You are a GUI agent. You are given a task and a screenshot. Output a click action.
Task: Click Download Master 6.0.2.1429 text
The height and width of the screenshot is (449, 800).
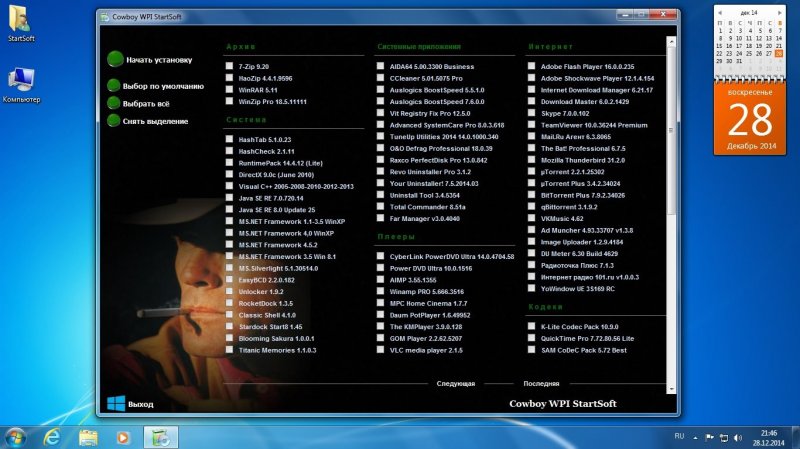(x=585, y=102)
